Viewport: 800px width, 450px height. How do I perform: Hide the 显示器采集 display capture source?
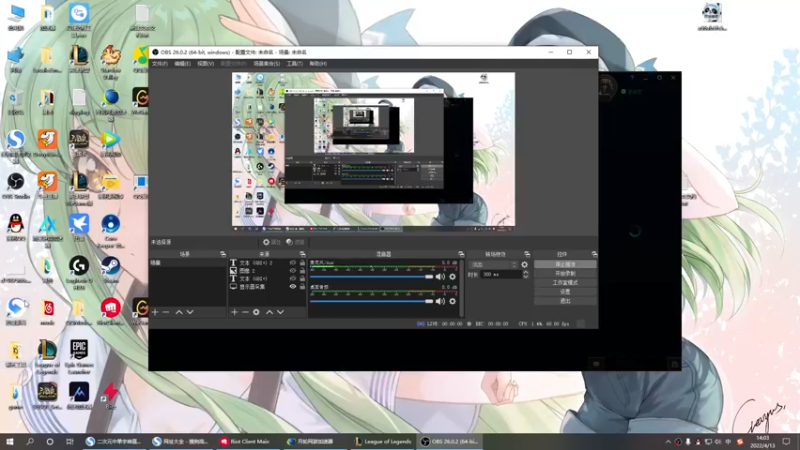pos(293,287)
